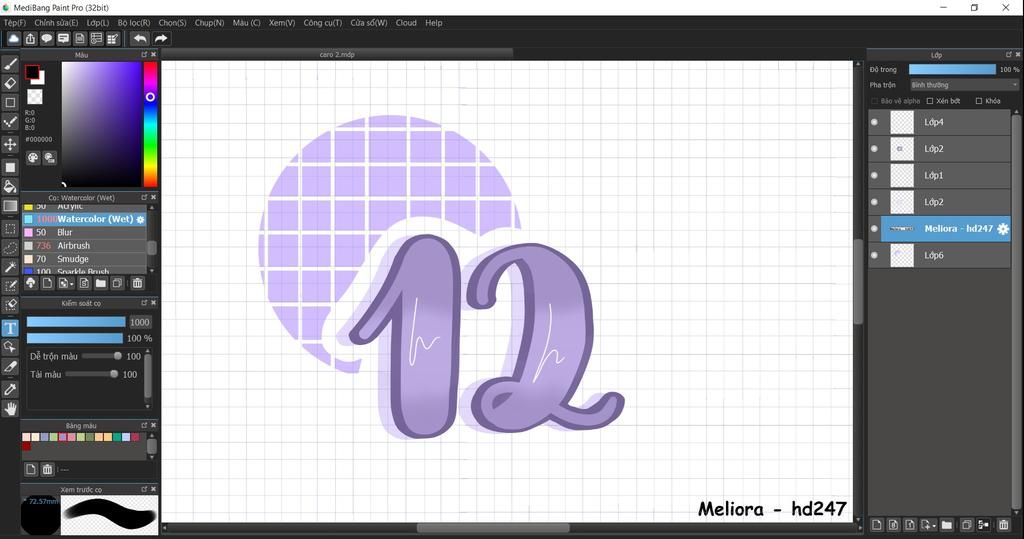Viewport: 1024px width, 539px height.
Task: Open the Cloud menu
Action: (406, 23)
